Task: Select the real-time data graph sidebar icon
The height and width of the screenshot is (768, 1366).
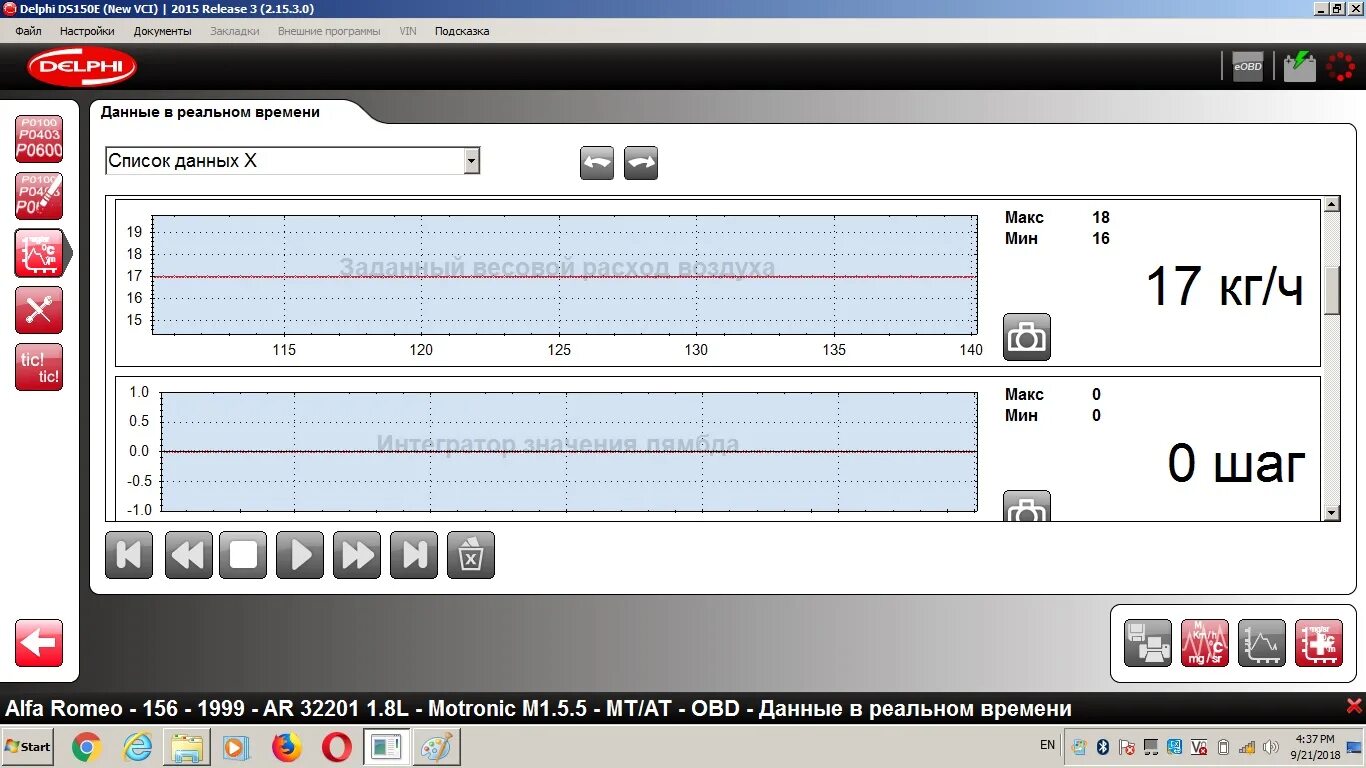Action: 40,253
